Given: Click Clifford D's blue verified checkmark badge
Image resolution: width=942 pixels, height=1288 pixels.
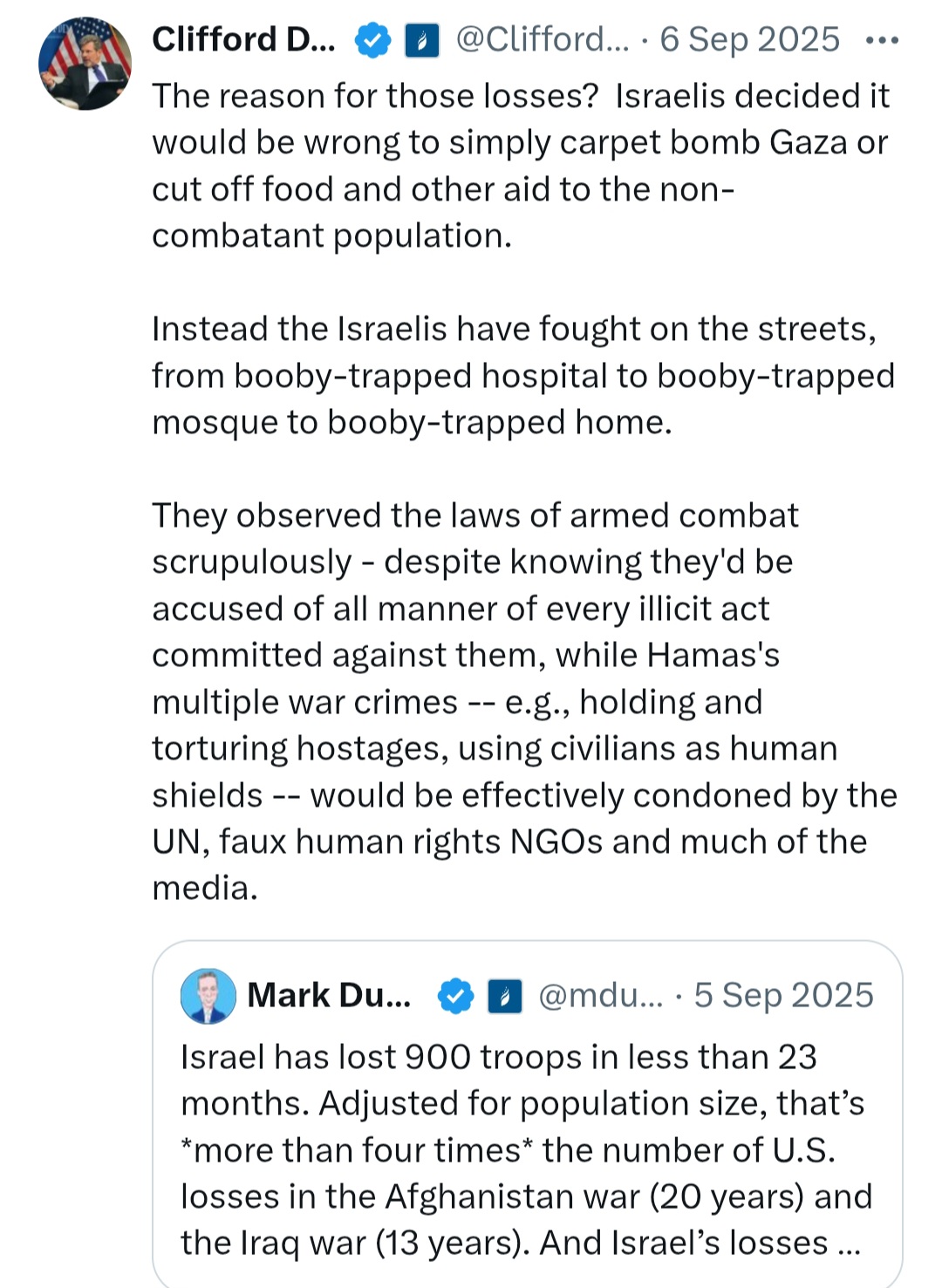Looking at the screenshot, I should coord(373,41).
